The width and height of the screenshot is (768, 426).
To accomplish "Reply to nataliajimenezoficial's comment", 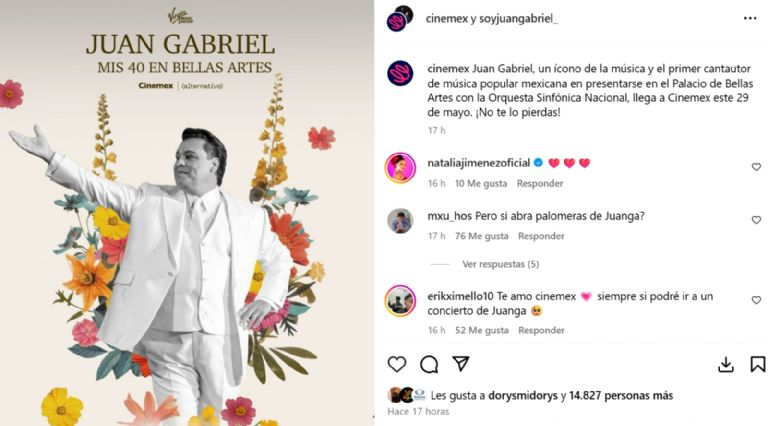I will (540, 184).
